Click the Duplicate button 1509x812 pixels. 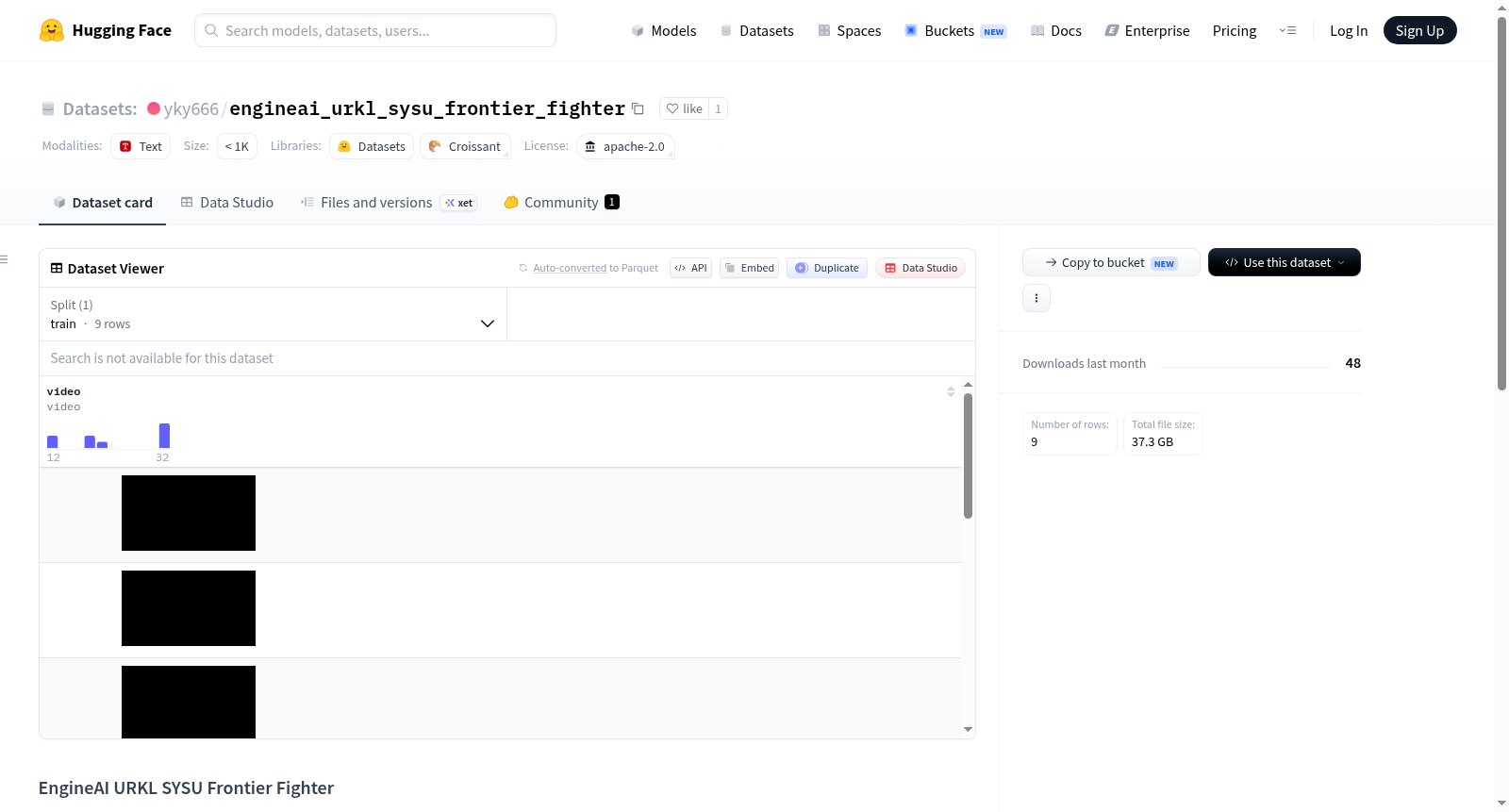click(827, 268)
